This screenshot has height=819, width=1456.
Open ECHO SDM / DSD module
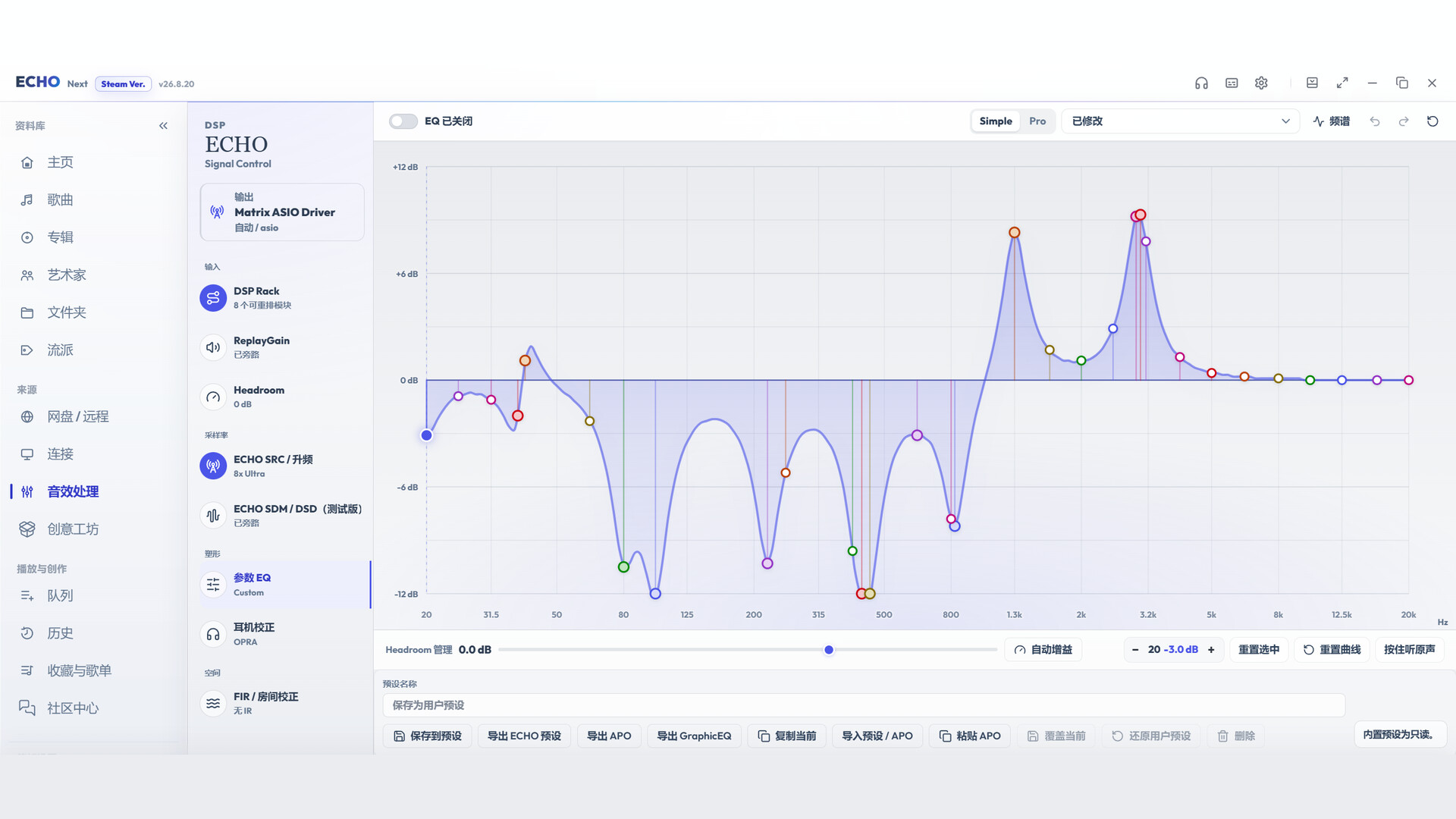pos(282,516)
